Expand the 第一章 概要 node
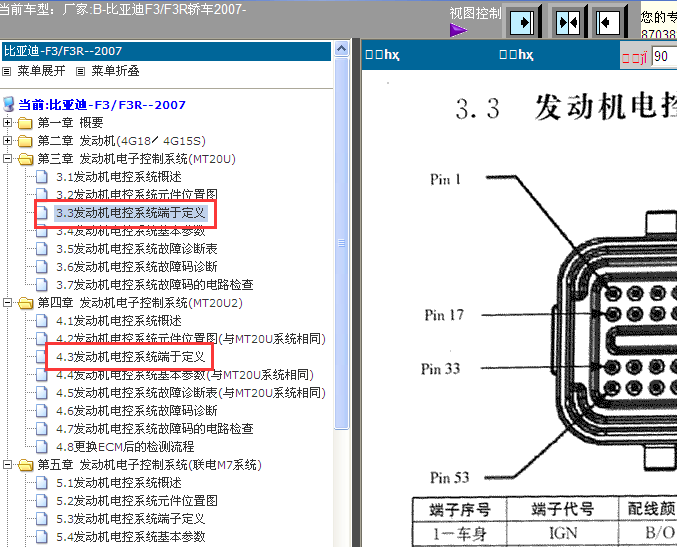This screenshot has height=547, width=677. tap(7, 123)
